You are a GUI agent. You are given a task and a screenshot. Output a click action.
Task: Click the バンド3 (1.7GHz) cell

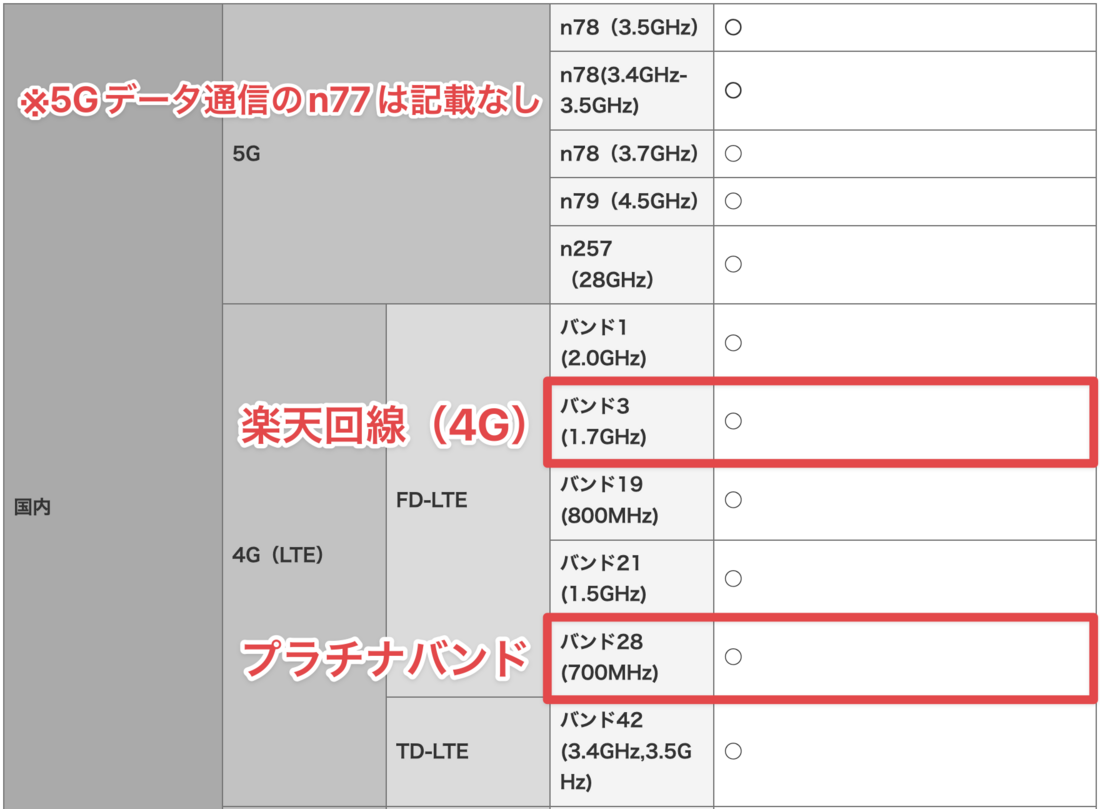[x=631, y=422]
